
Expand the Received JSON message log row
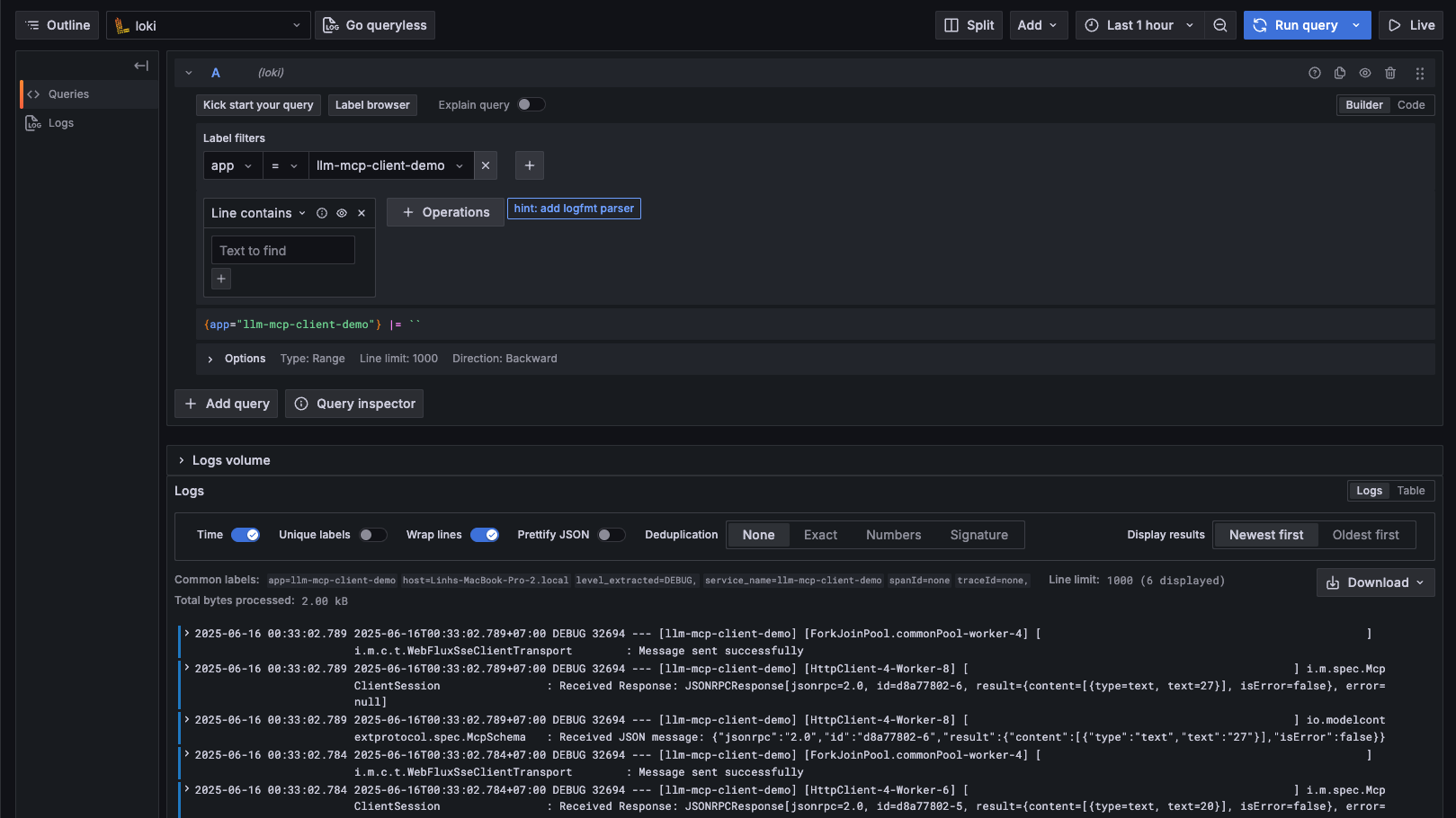pos(187,719)
